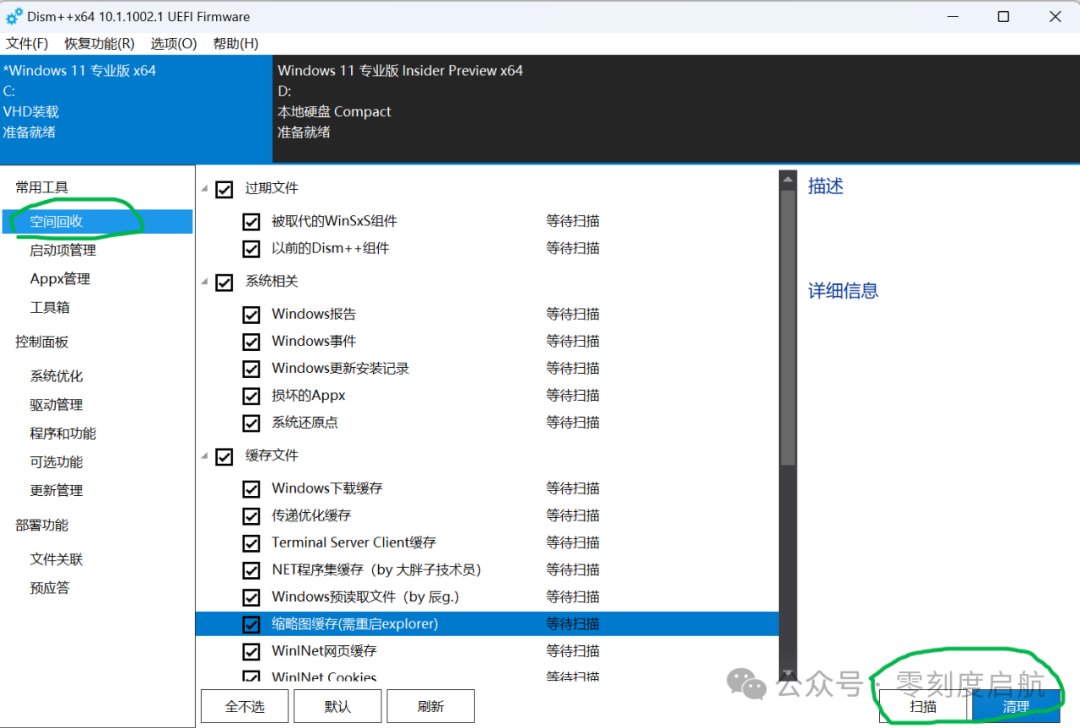The height and width of the screenshot is (728, 1080).
Task: Click the 清理 button
Action: pyautogui.click(x=1016, y=706)
